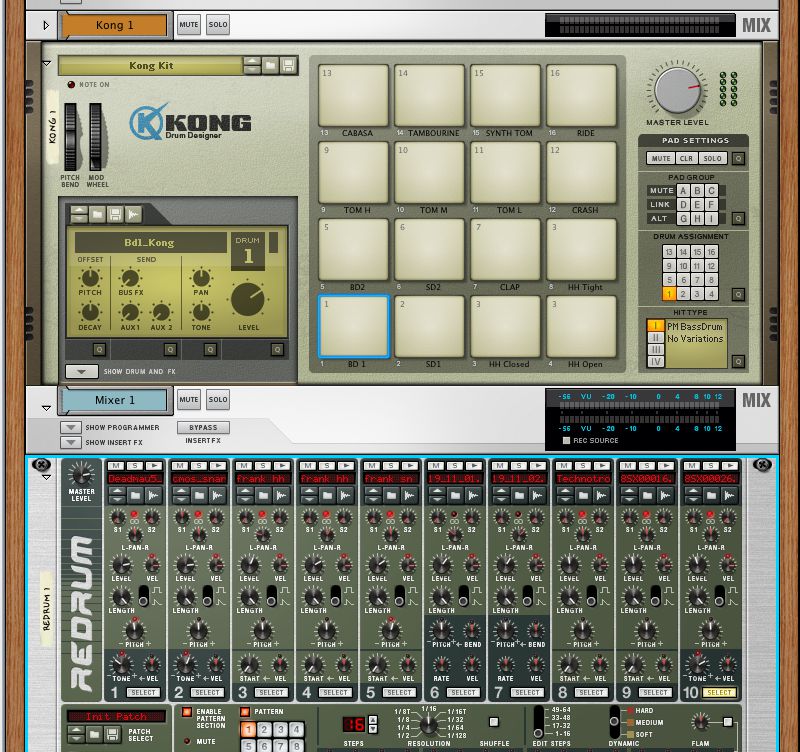
Task: Save the Redrum Init Patch with disk icon
Action: coord(112,735)
